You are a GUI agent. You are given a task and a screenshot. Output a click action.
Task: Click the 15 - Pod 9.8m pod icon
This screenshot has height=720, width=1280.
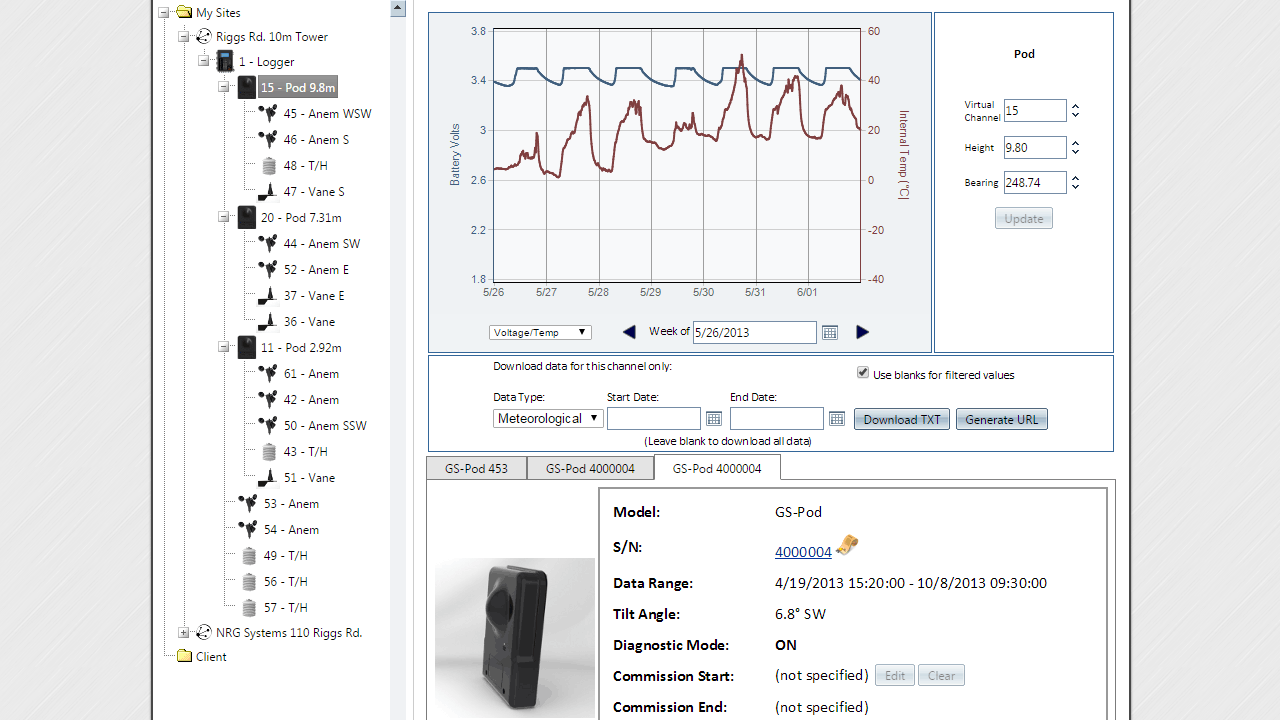click(x=247, y=88)
